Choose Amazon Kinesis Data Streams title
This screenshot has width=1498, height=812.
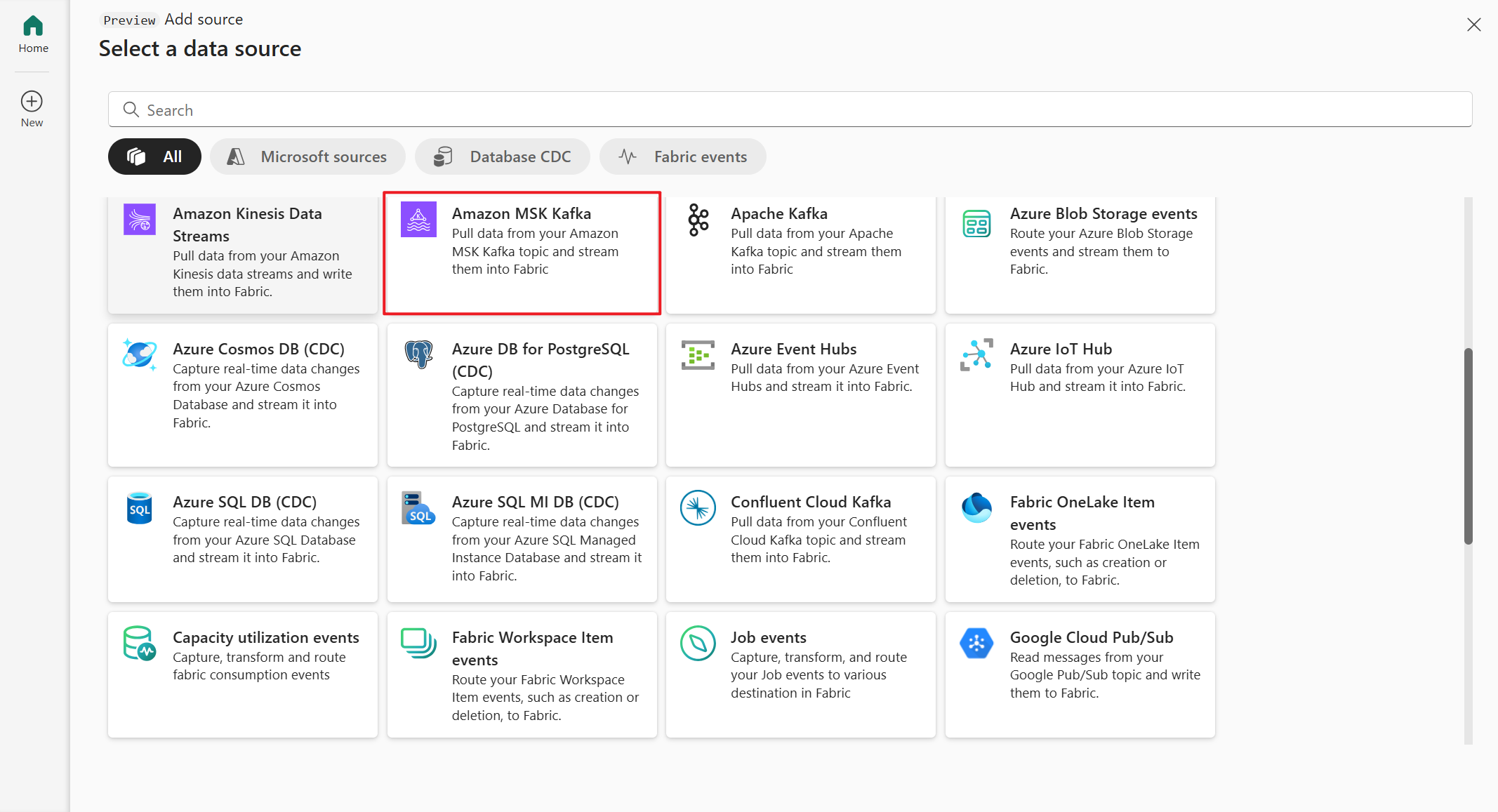click(x=248, y=225)
